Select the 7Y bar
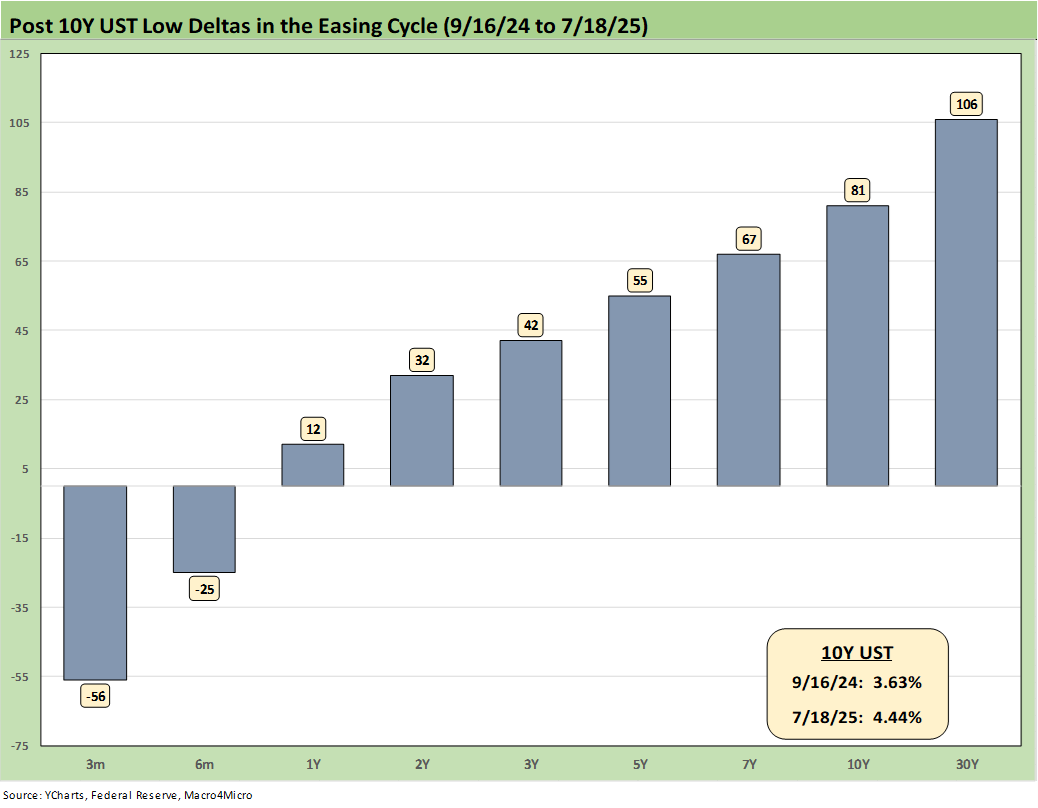 click(x=749, y=370)
